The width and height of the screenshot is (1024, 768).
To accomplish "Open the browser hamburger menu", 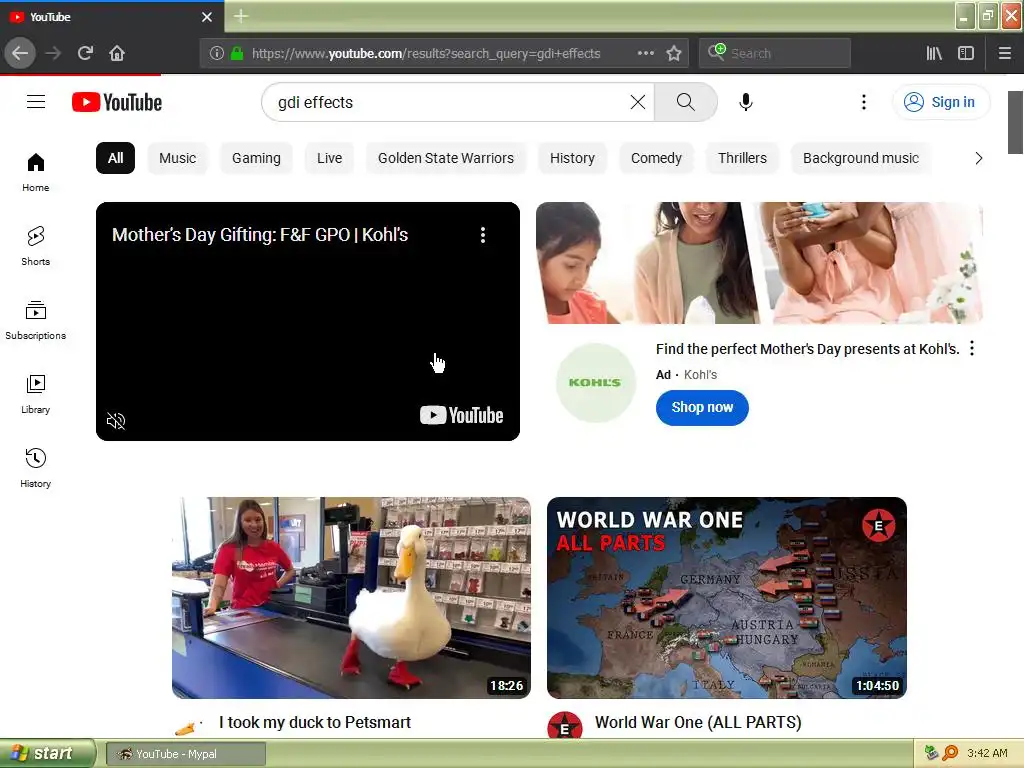I will (x=1004, y=54).
